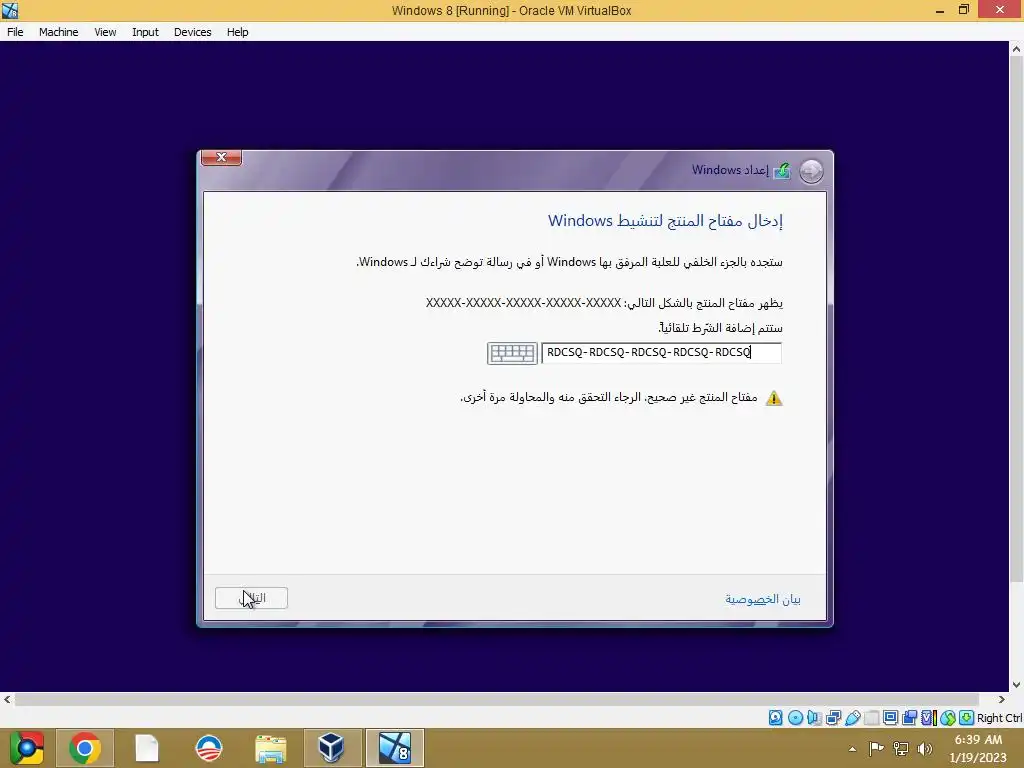This screenshot has height=768, width=1024.
Task: Open the round red-white-blue logo taskbar icon
Action: (x=208, y=748)
